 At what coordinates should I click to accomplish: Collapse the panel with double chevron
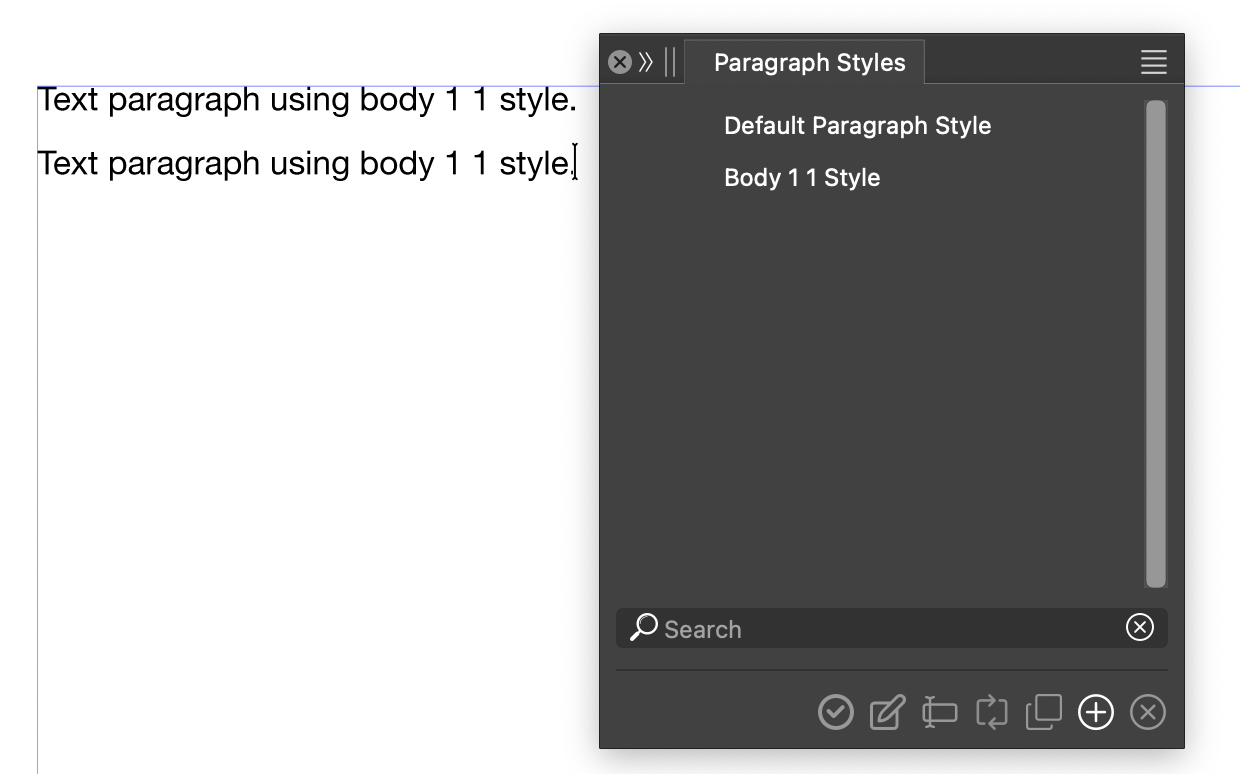[x=646, y=62]
